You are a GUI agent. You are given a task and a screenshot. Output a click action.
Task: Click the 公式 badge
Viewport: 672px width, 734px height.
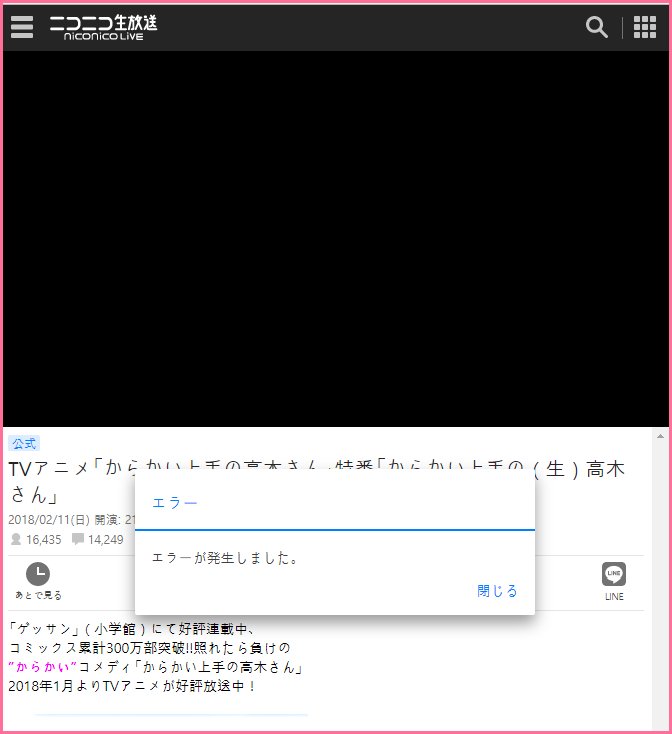(x=24, y=443)
